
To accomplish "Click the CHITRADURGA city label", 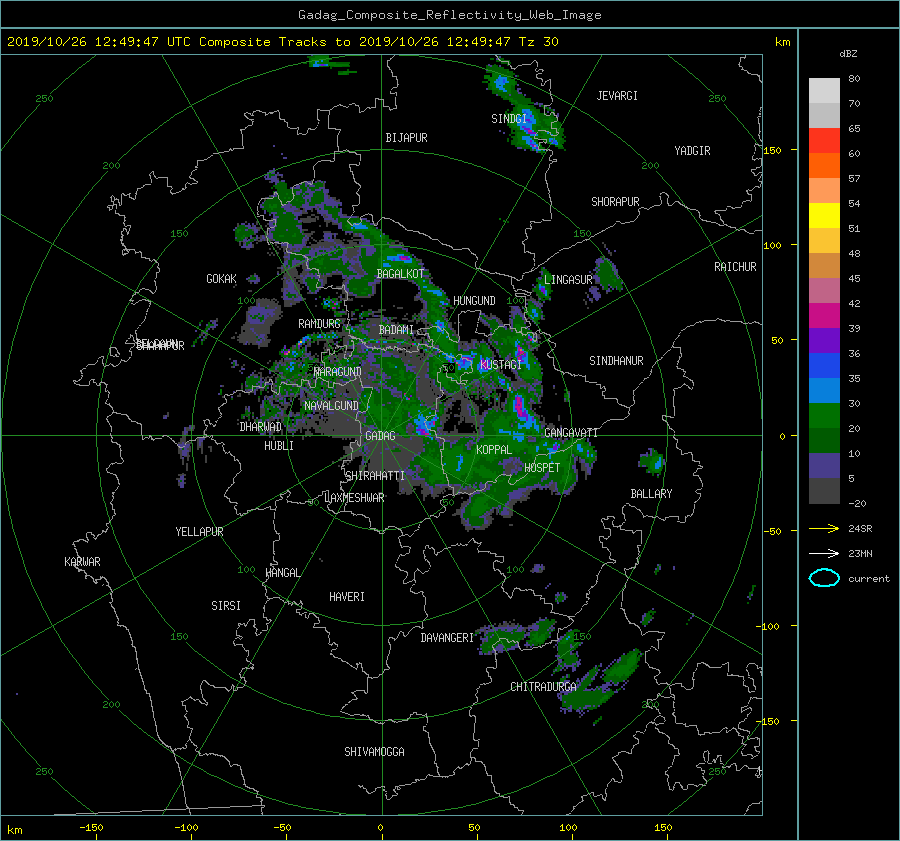I will pos(544,687).
